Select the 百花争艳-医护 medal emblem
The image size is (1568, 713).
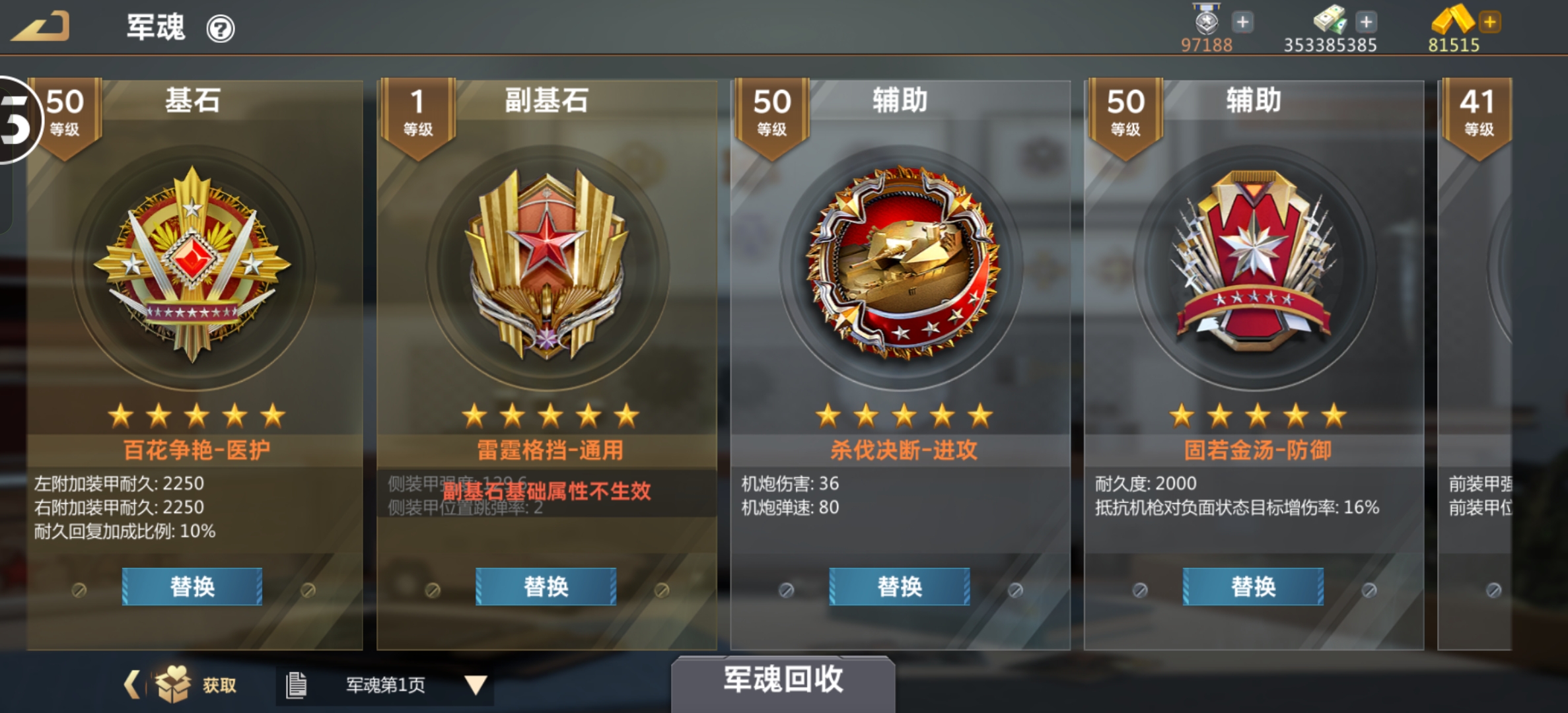pos(192,265)
